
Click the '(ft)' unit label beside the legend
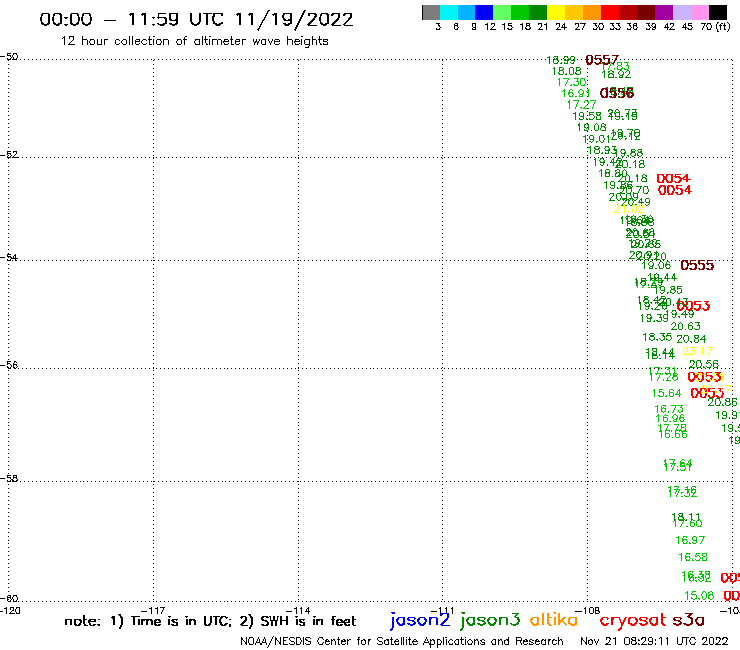[x=723, y=27]
